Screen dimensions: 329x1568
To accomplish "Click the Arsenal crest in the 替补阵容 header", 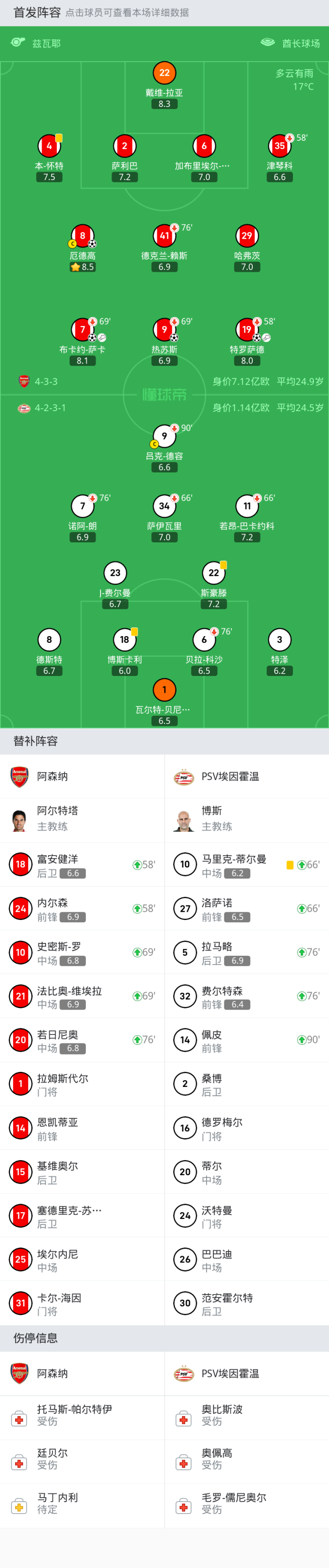I will (x=20, y=777).
